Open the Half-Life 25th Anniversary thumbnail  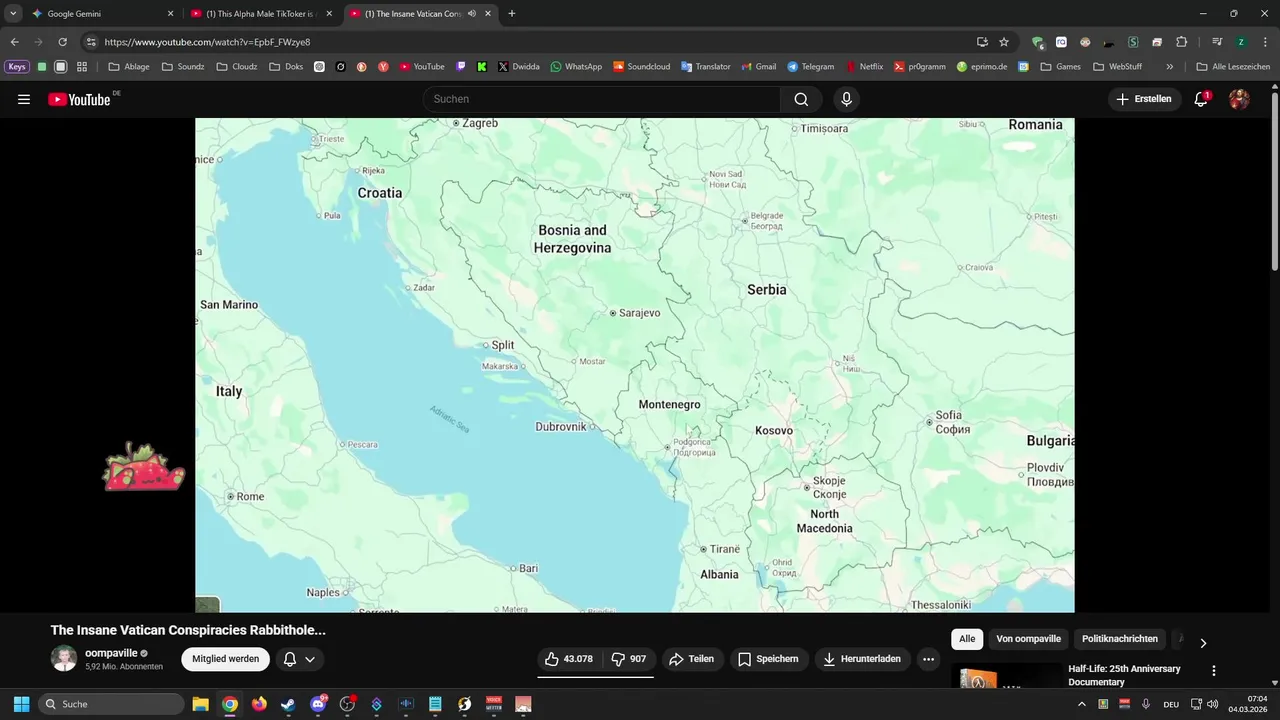point(1006,676)
